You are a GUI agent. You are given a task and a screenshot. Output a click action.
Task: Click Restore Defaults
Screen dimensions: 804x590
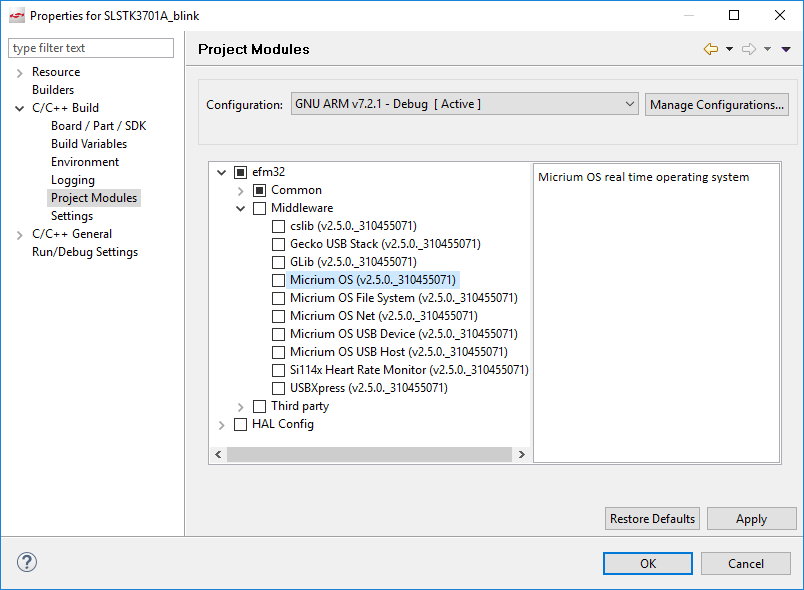pyautogui.click(x=652, y=518)
